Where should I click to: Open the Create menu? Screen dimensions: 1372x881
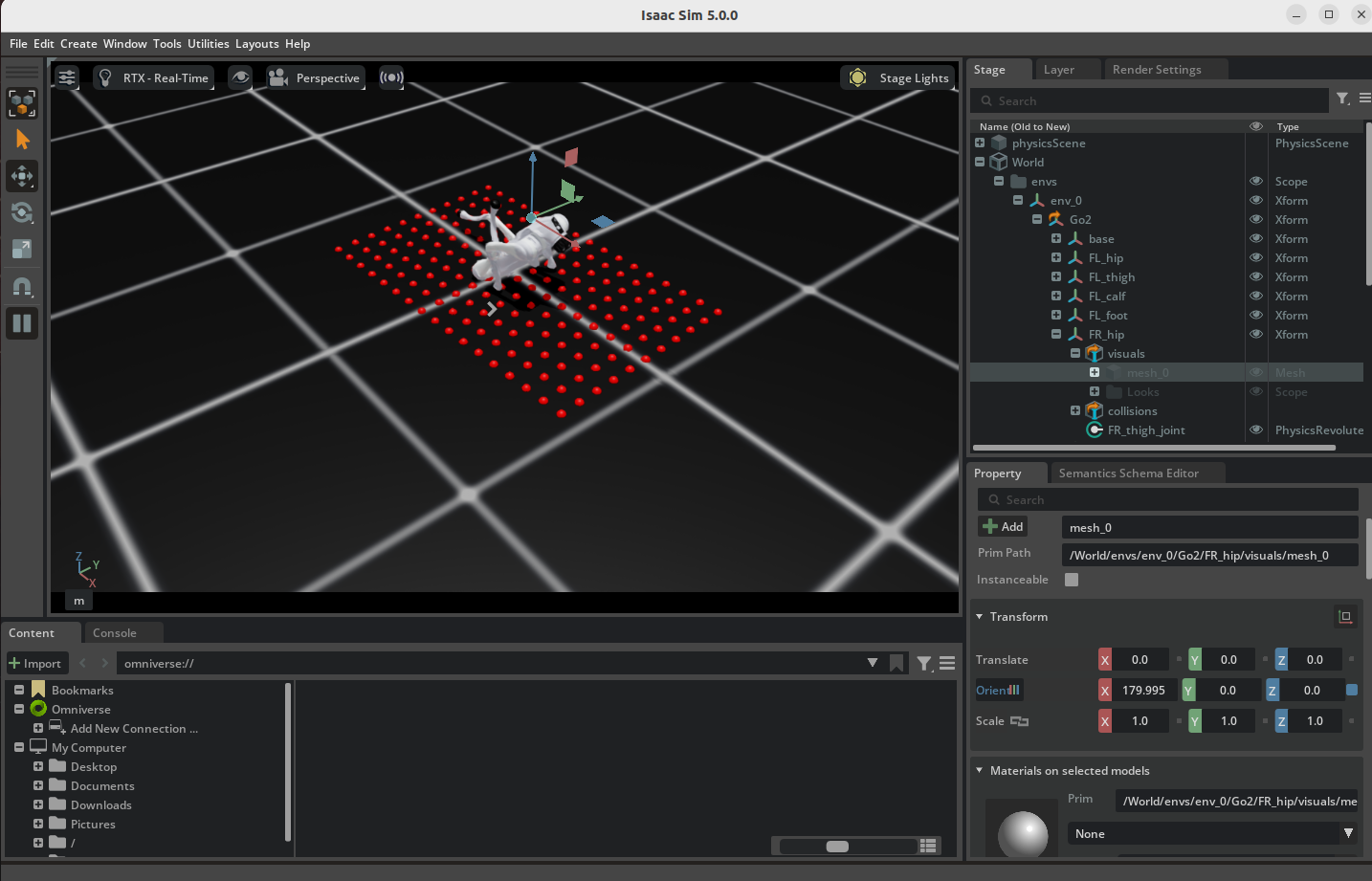point(78,44)
